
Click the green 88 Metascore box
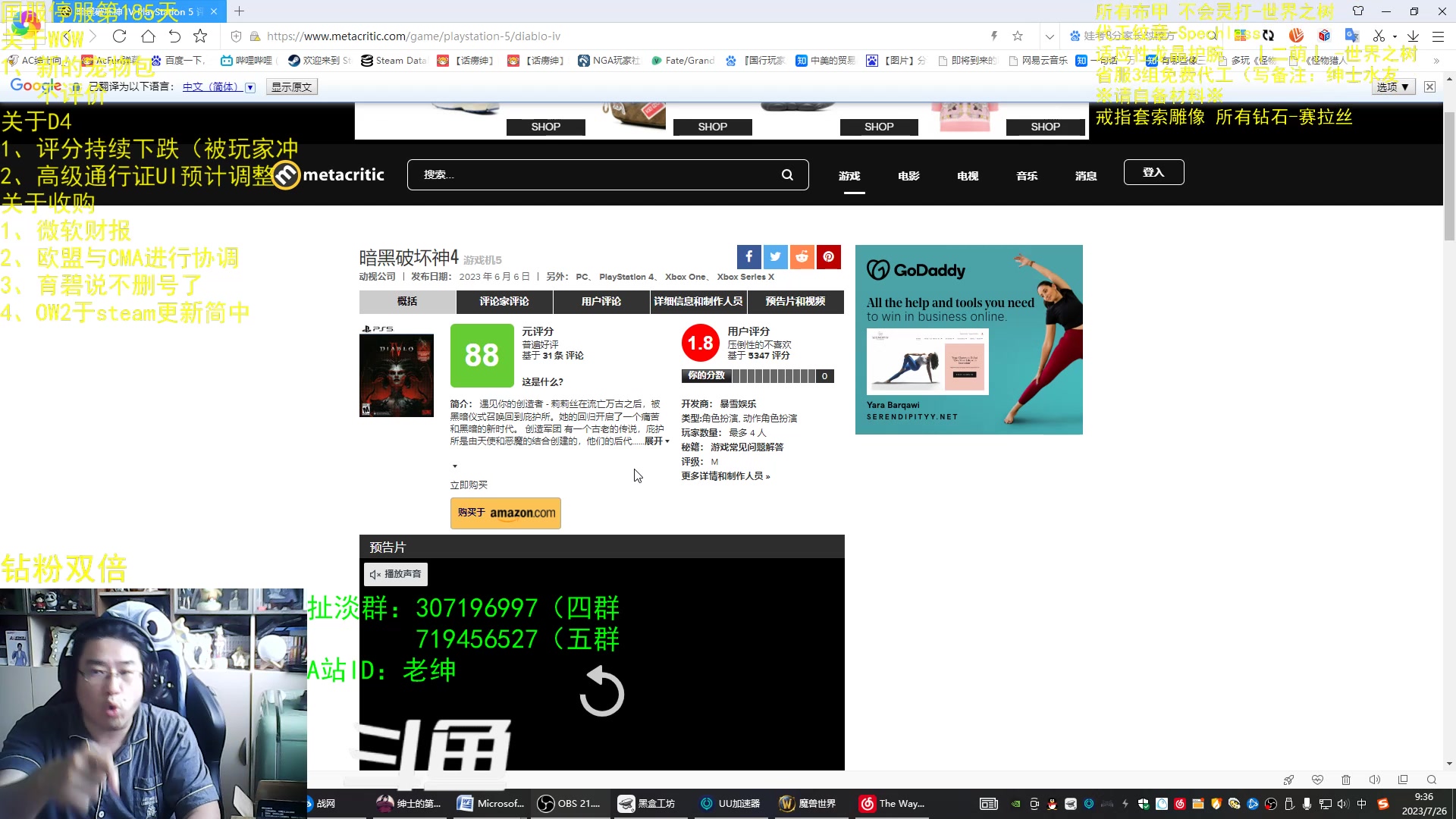pyautogui.click(x=482, y=356)
